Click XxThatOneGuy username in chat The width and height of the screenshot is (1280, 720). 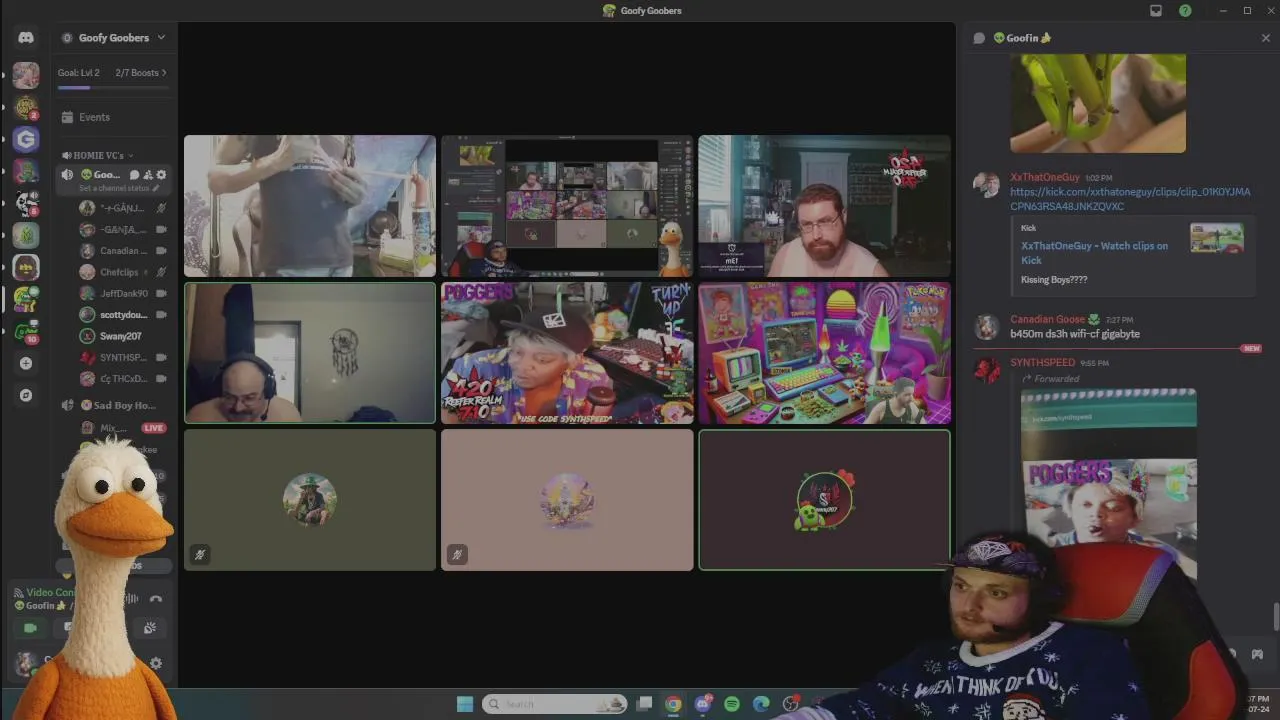[1045, 177]
